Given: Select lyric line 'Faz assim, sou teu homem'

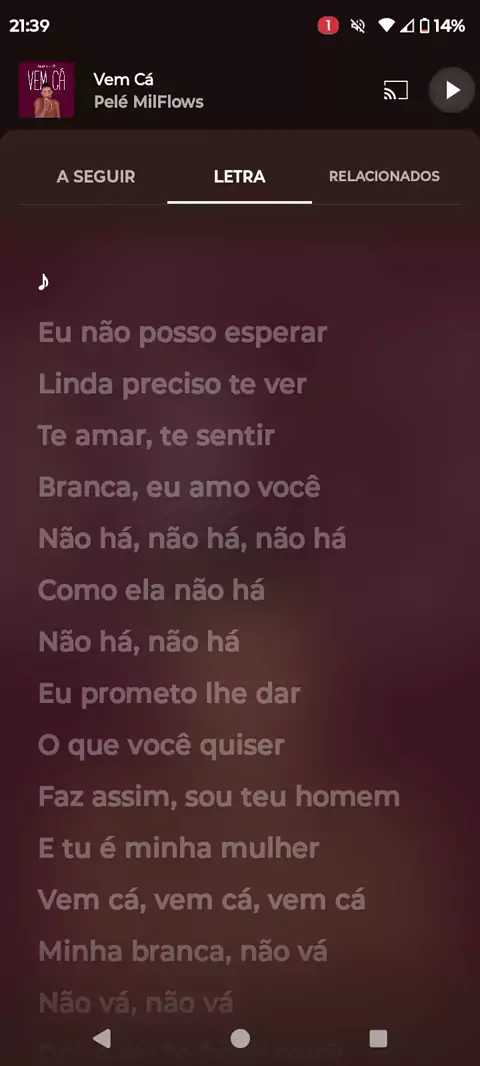Looking at the screenshot, I should coord(219,797).
